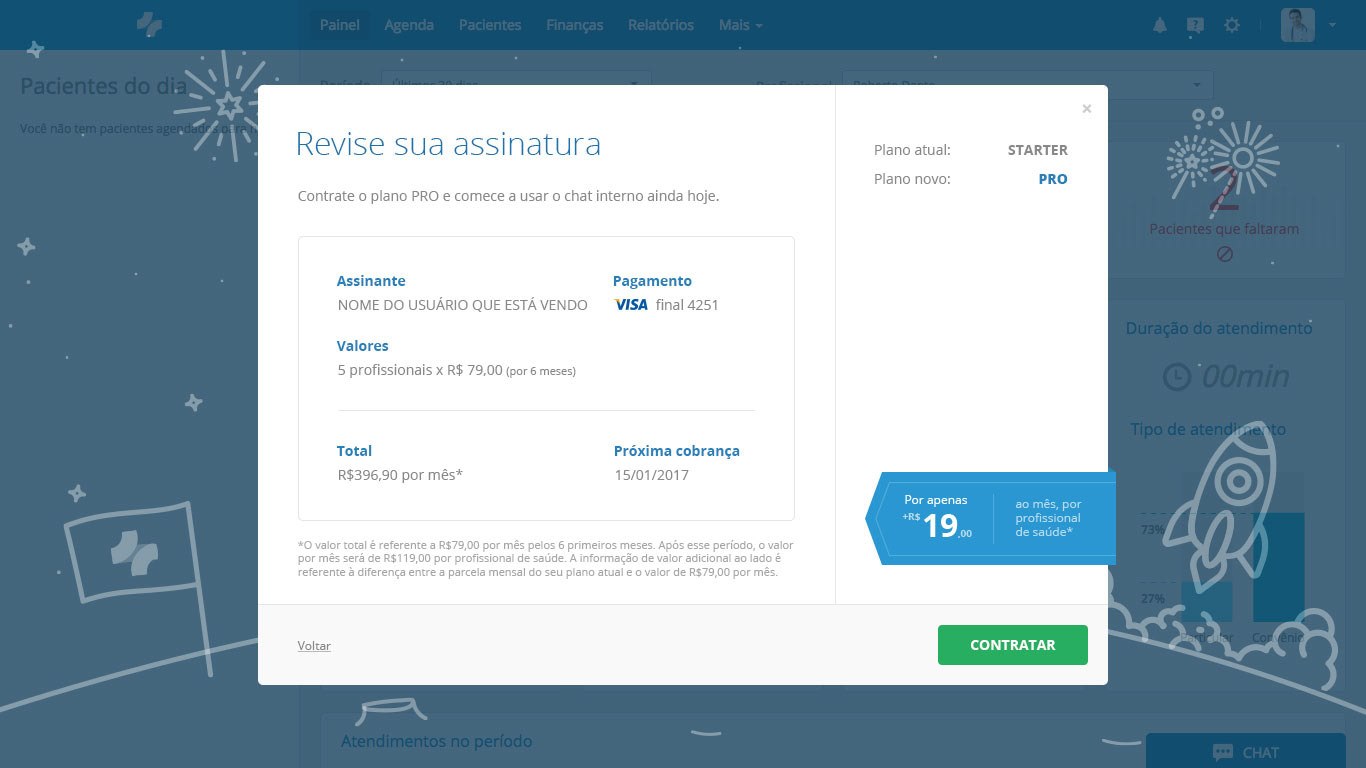Click the chat bubble icon
The image size is (1366, 768).
[x=1222, y=752]
